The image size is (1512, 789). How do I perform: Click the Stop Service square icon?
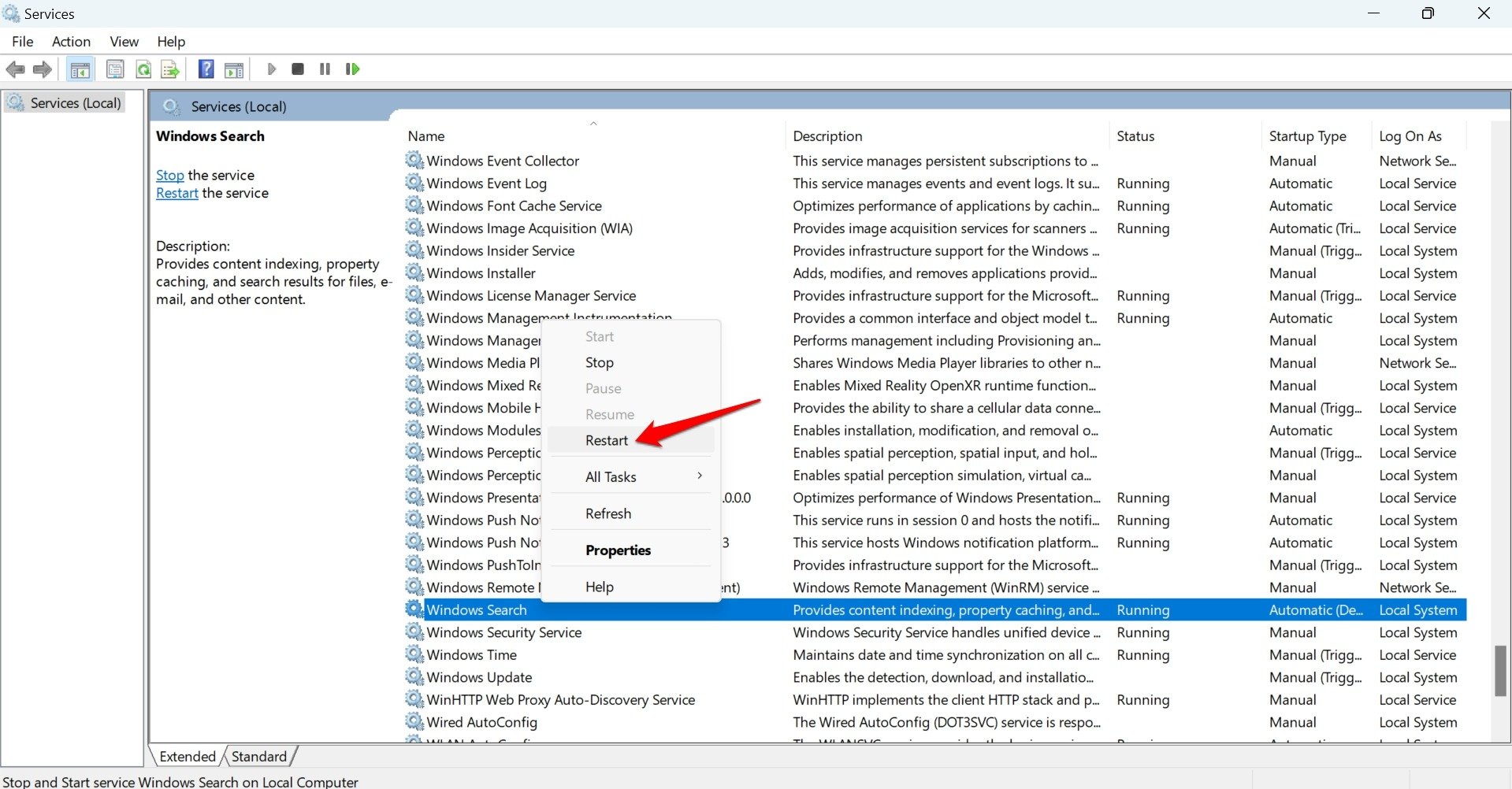click(298, 69)
